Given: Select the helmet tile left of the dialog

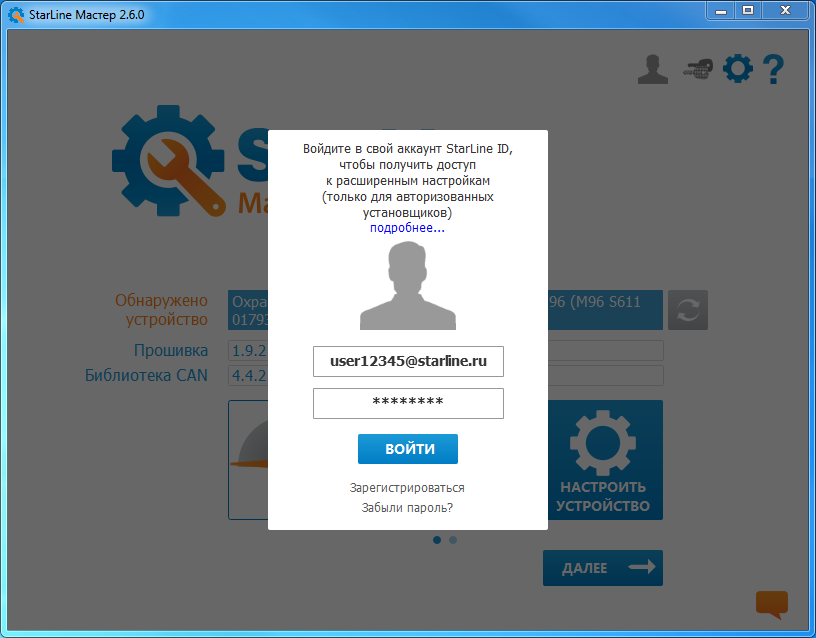Looking at the screenshot, I should [x=248, y=460].
